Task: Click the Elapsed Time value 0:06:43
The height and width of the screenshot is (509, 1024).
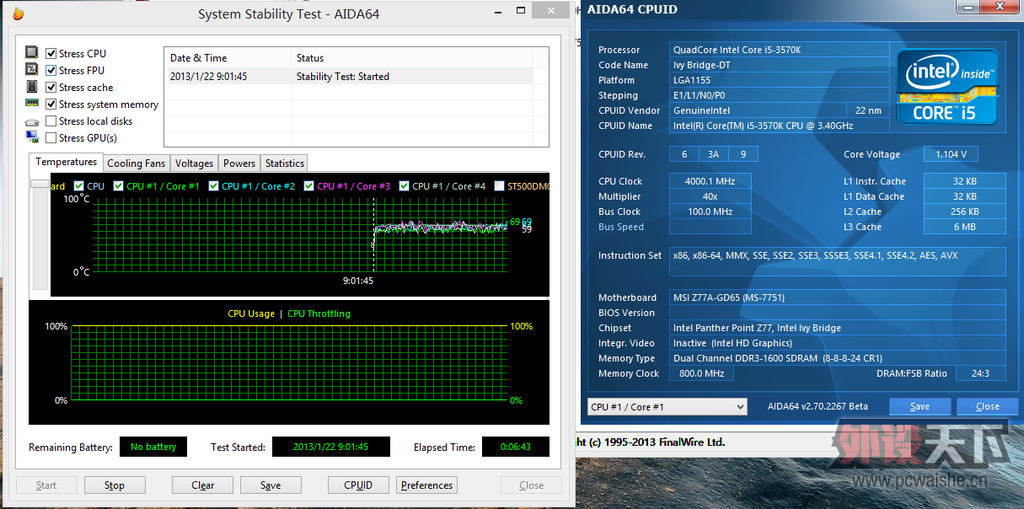Action: point(516,447)
